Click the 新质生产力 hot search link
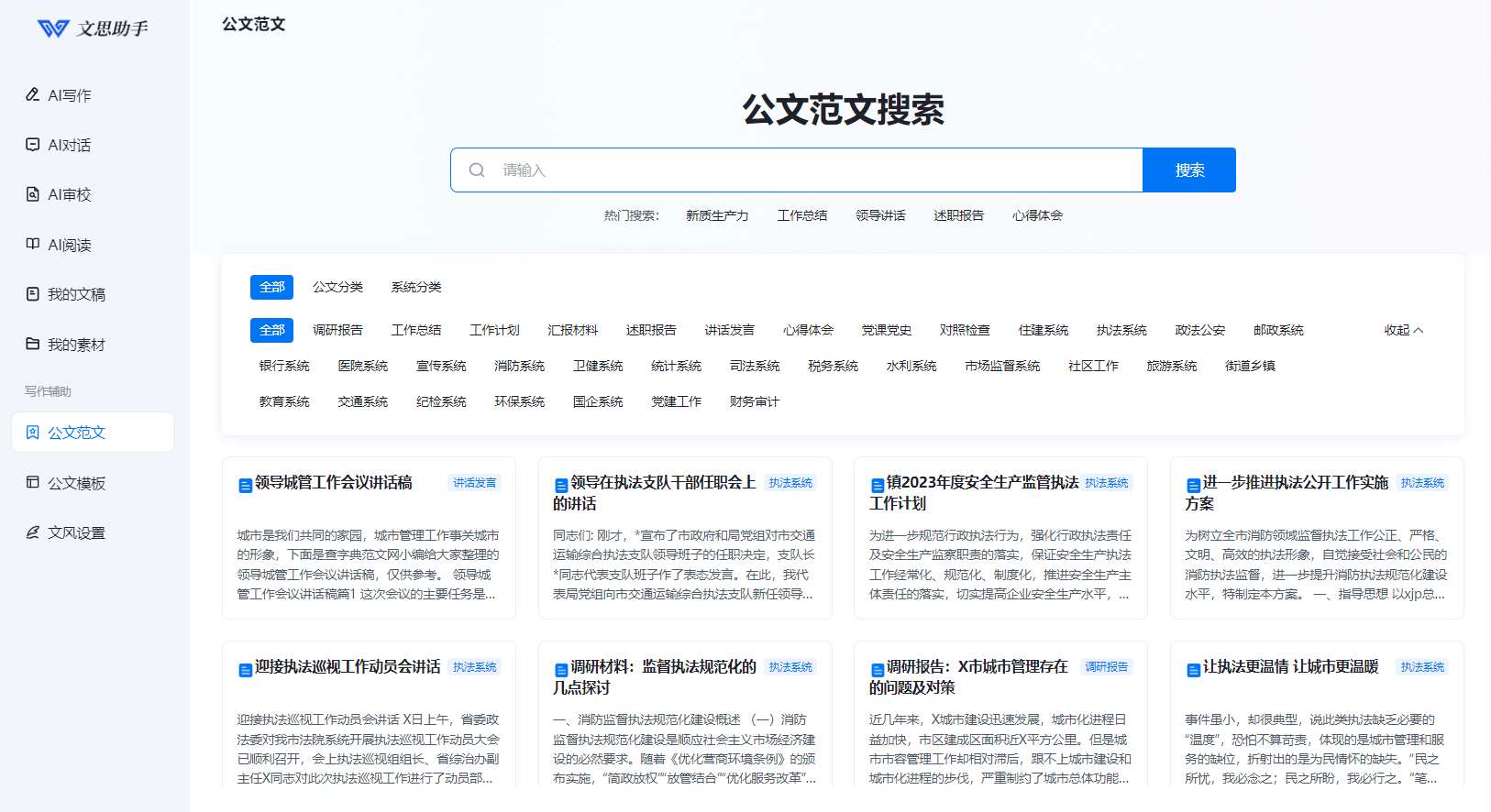Image resolution: width=1491 pixels, height=812 pixels. pyautogui.click(x=717, y=215)
